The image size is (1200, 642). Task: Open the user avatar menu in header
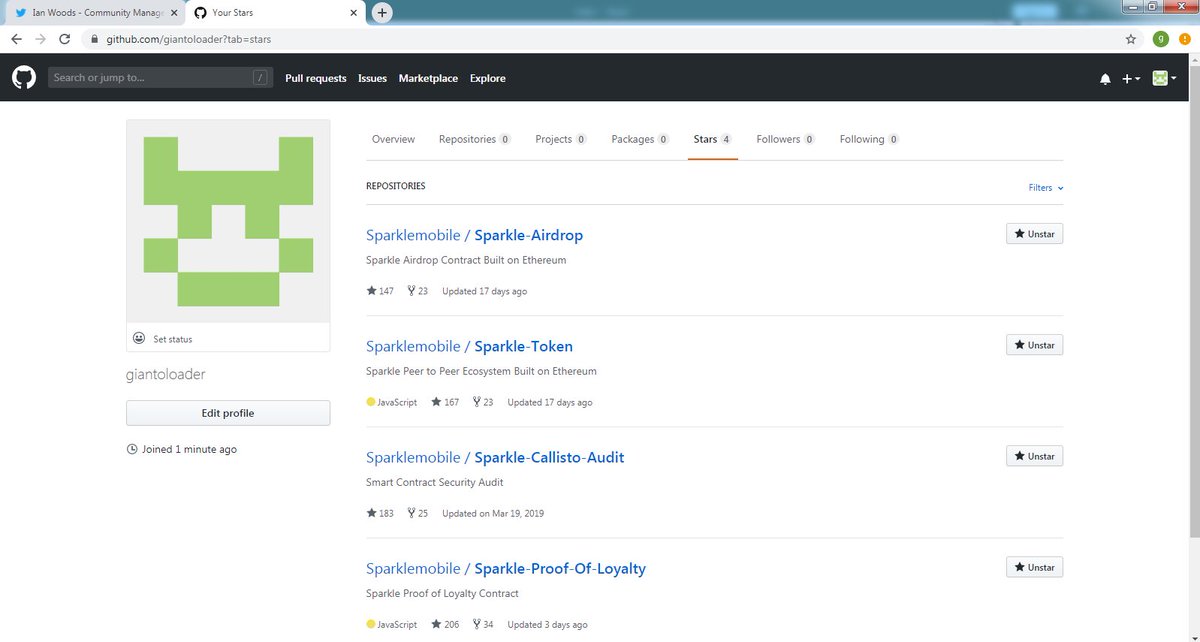tap(1164, 78)
